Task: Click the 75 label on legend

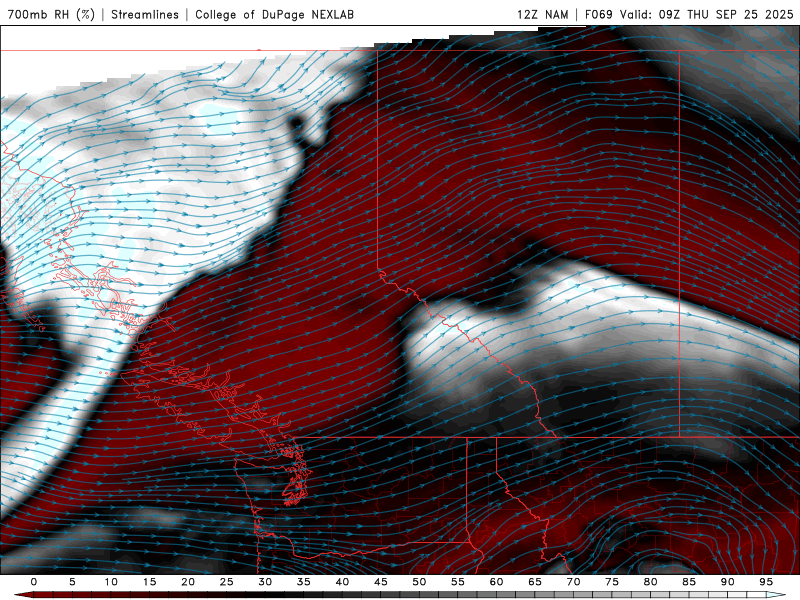Action: click(x=611, y=582)
